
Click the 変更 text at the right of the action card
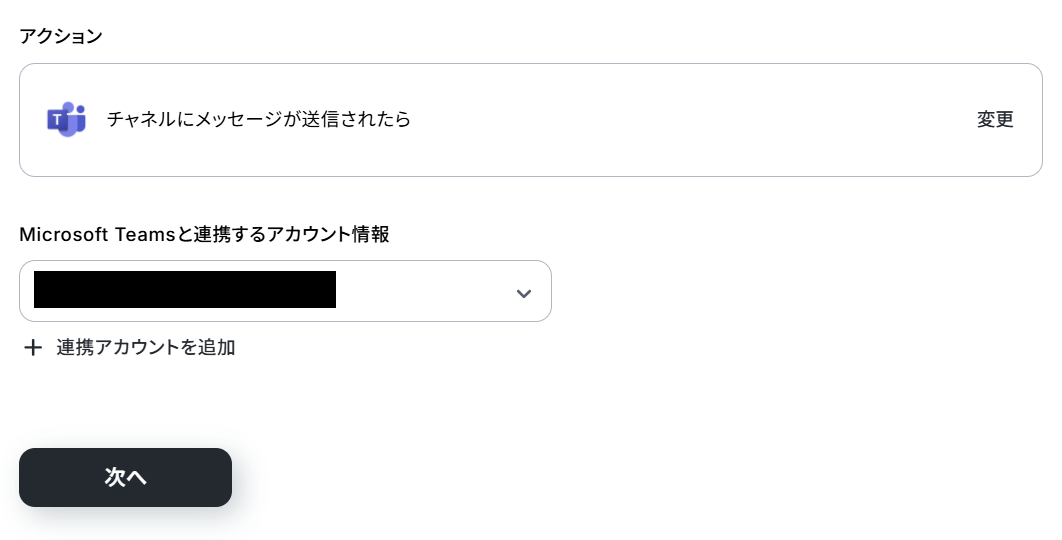[x=995, y=119]
